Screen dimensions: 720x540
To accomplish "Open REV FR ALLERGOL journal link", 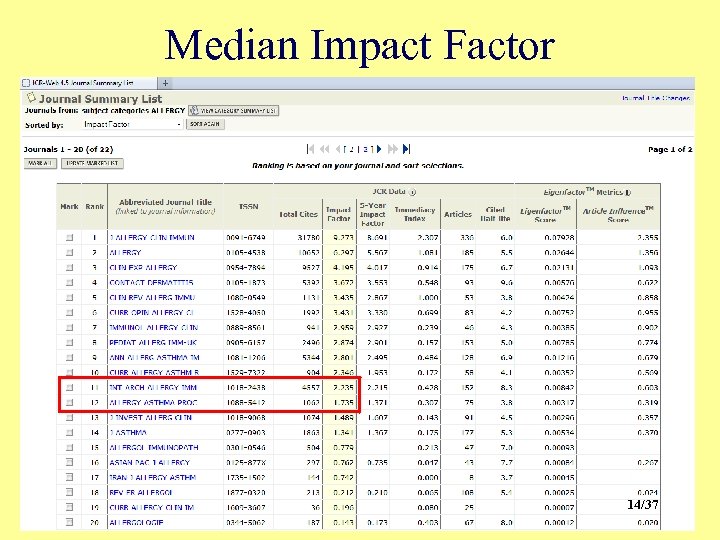I will coord(141,493).
